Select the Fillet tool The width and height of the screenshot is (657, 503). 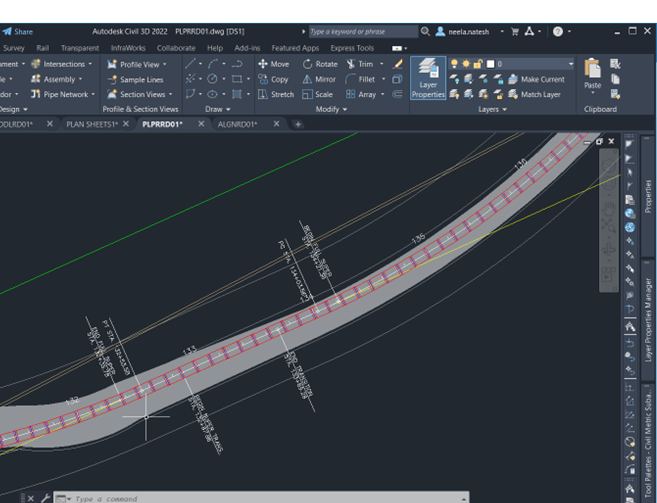pyautogui.click(x=360, y=79)
